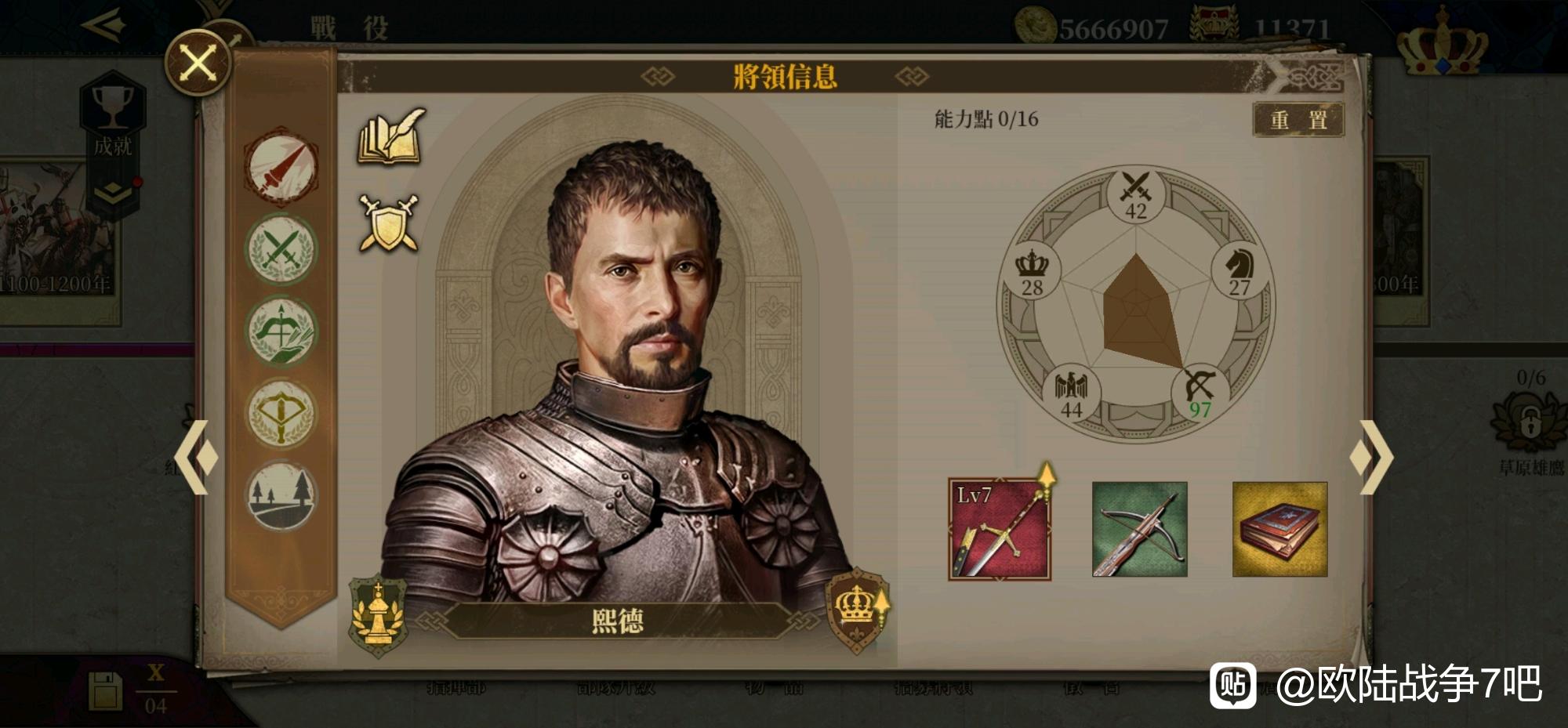Select the infantry stat 42 on radar chart

point(1136,196)
